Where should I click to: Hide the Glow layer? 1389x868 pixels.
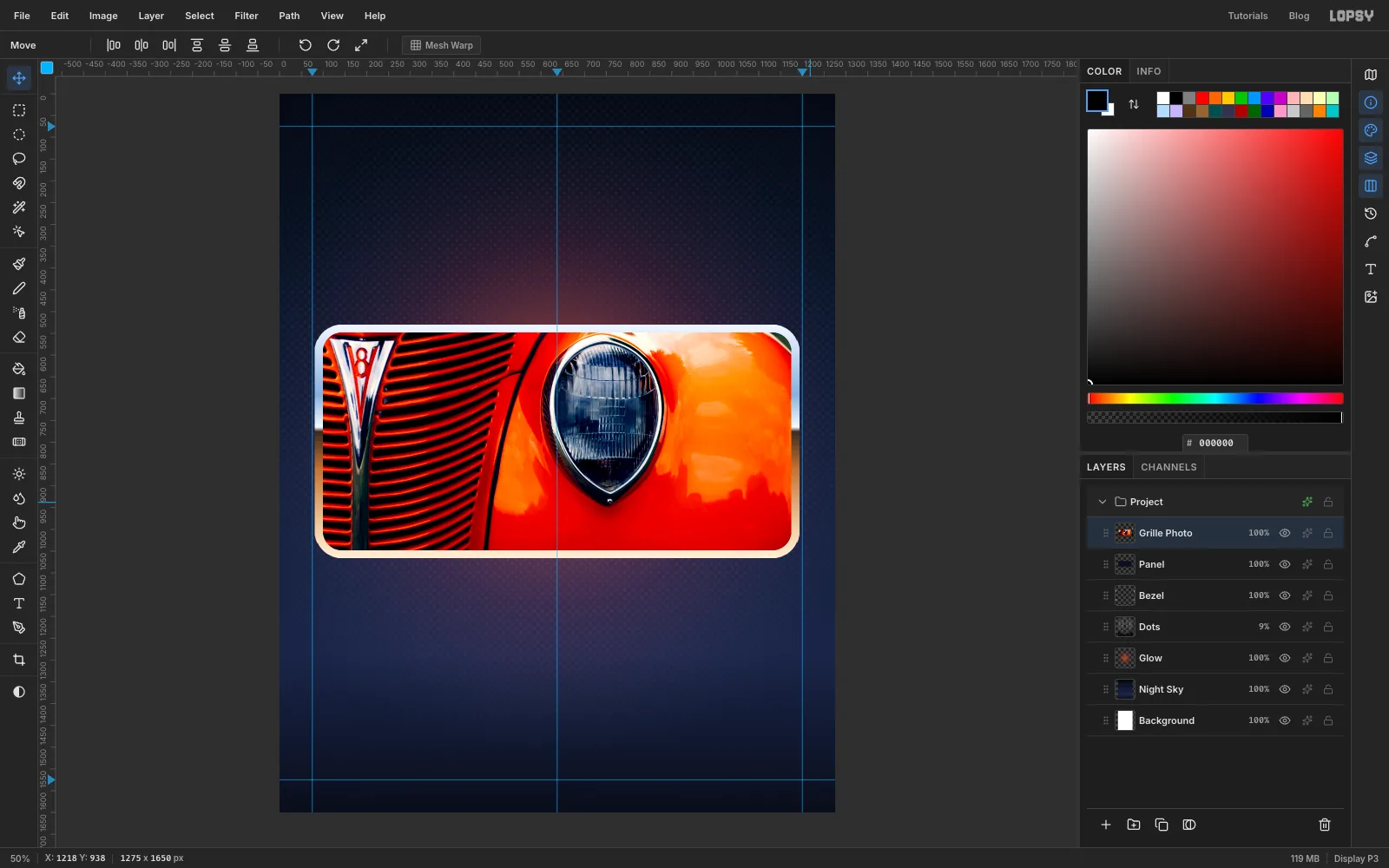tap(1285, 658)
